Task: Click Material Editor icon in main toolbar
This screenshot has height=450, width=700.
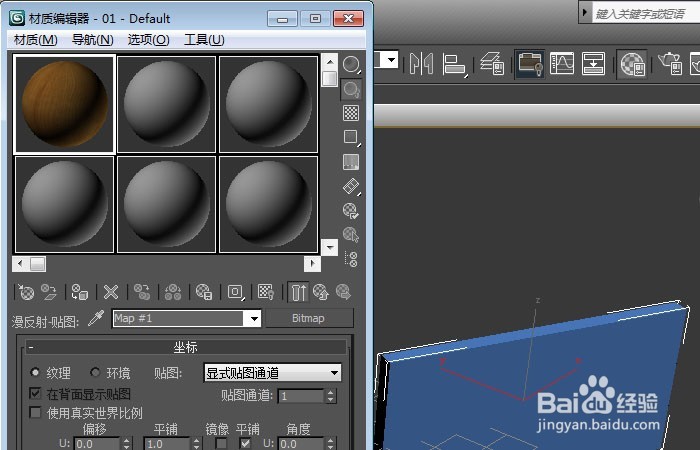Action: pos(633,64)
